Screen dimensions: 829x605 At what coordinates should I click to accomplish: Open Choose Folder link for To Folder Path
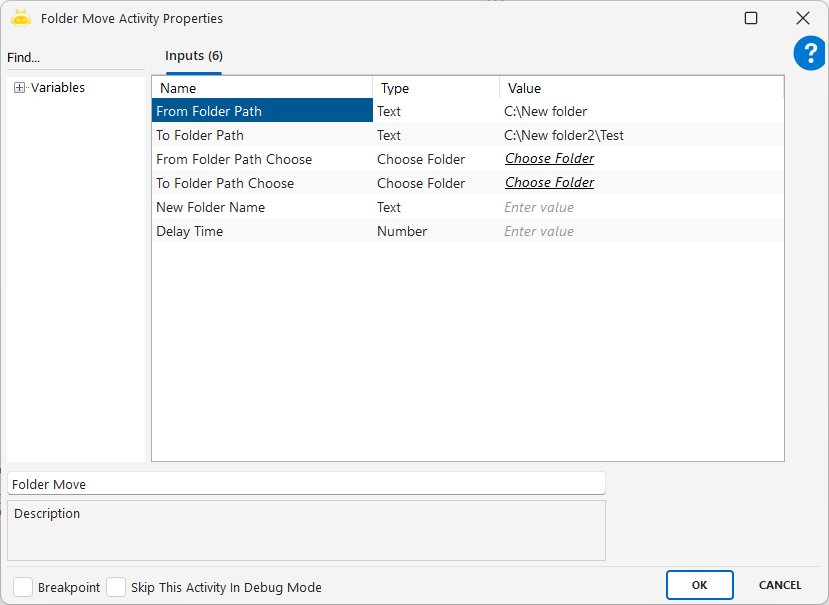[x=549, y=183]
